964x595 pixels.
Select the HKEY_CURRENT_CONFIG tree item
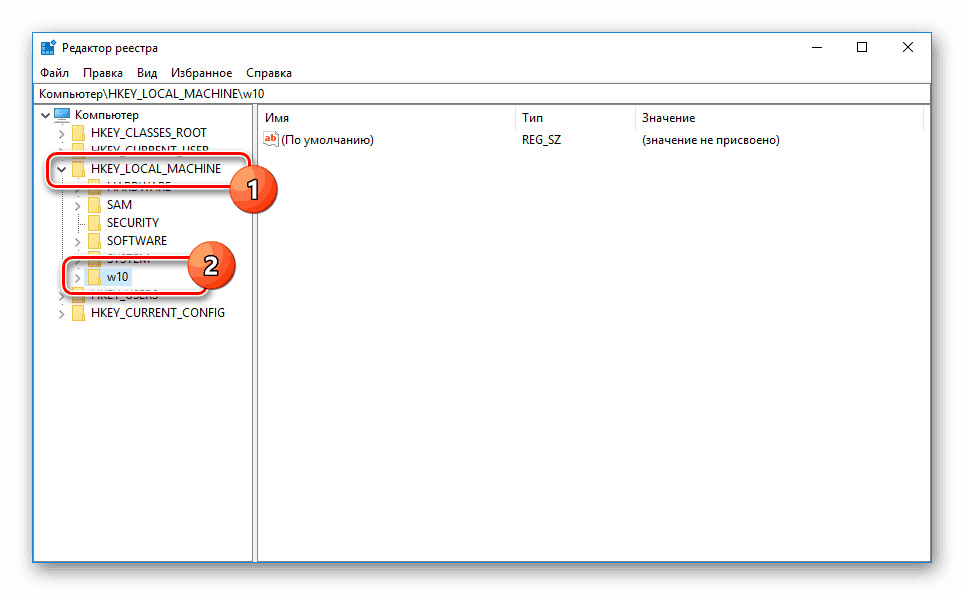coord(158,312)
